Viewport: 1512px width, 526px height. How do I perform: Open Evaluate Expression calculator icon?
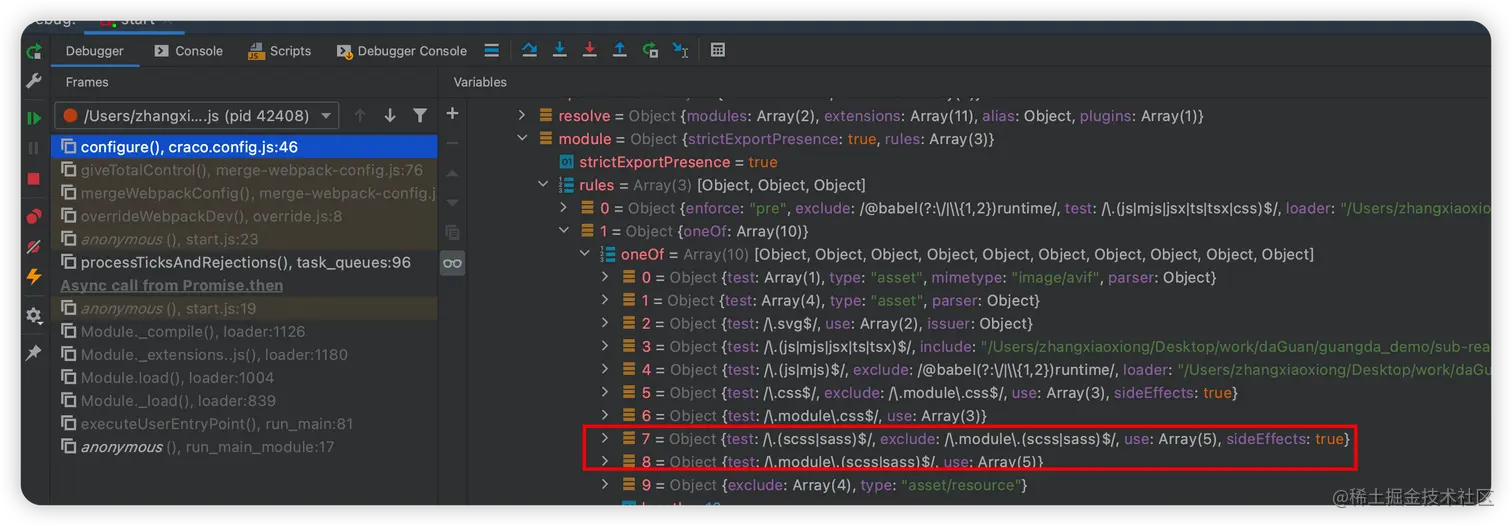[718, 50]
